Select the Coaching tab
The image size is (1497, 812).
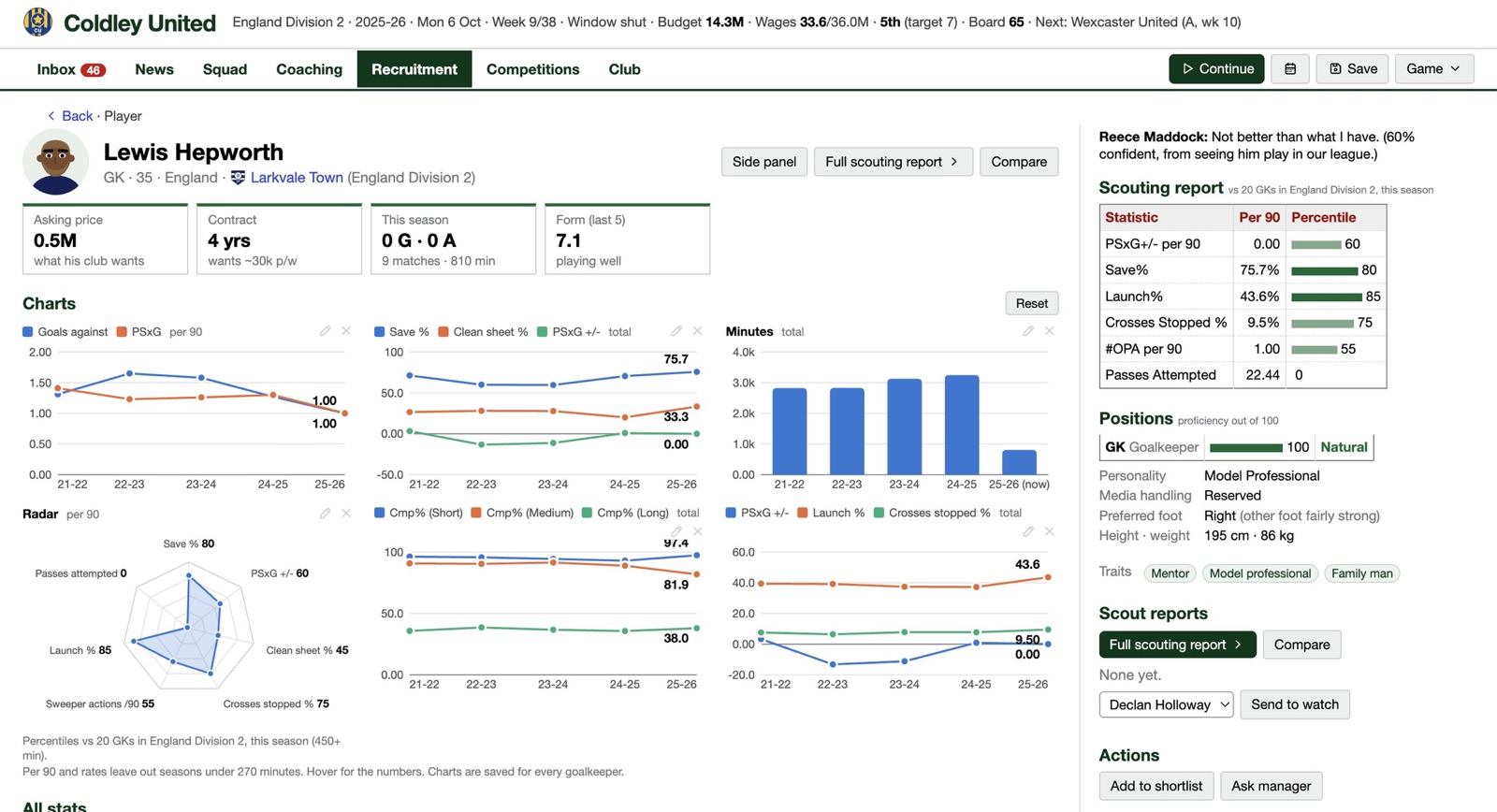tap(309, 69)
